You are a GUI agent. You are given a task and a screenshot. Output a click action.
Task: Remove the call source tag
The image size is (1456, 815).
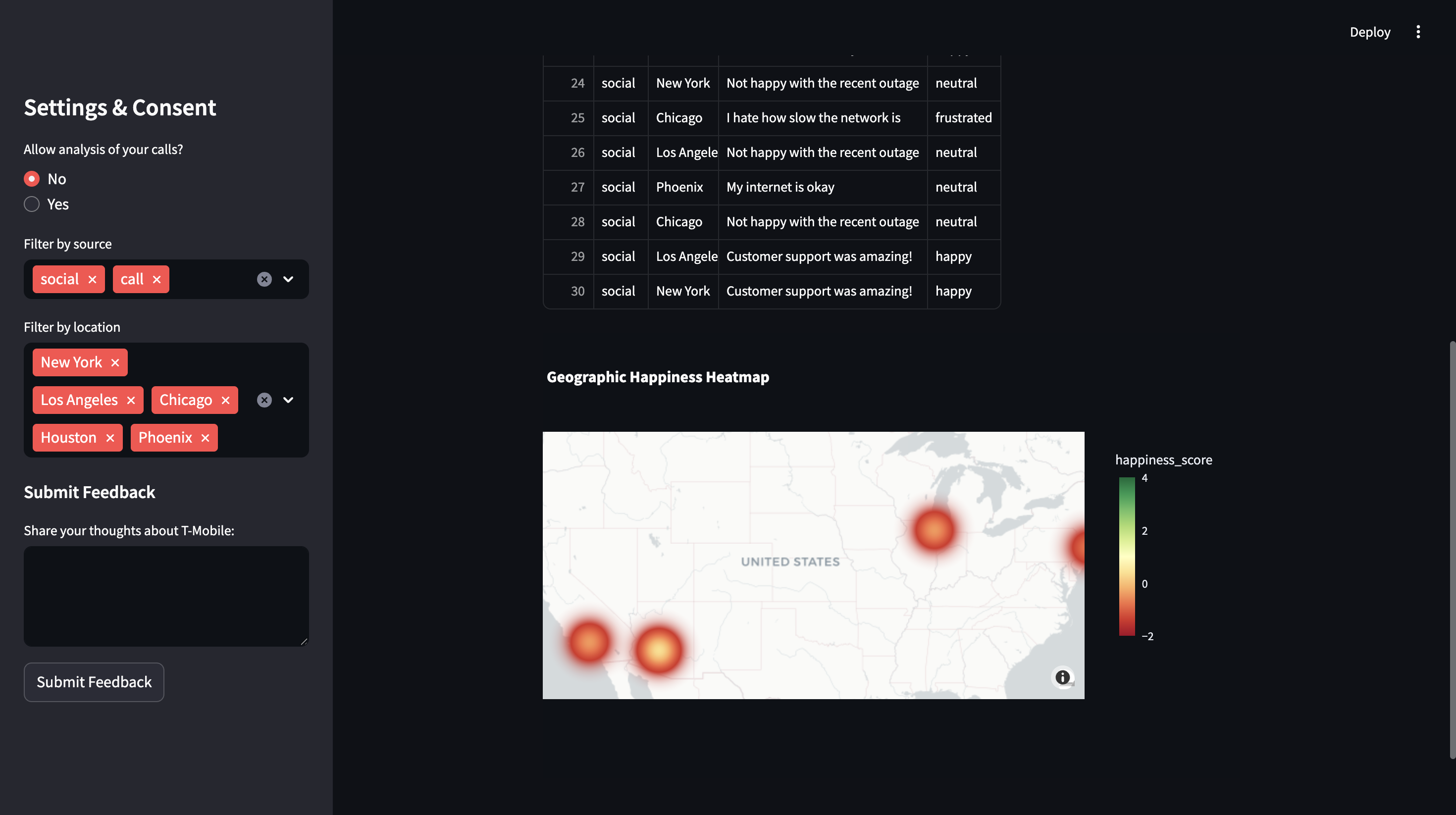[x=157, y=279]
